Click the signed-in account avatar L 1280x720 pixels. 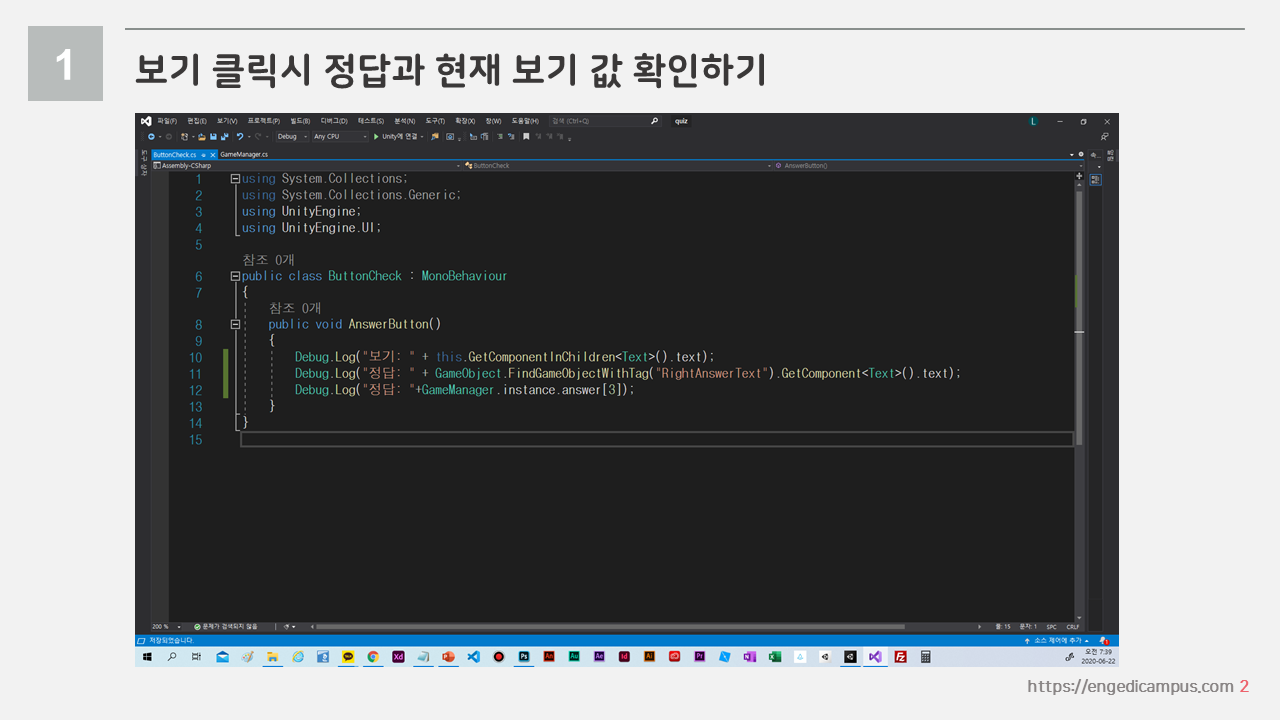coord(1034,121)
